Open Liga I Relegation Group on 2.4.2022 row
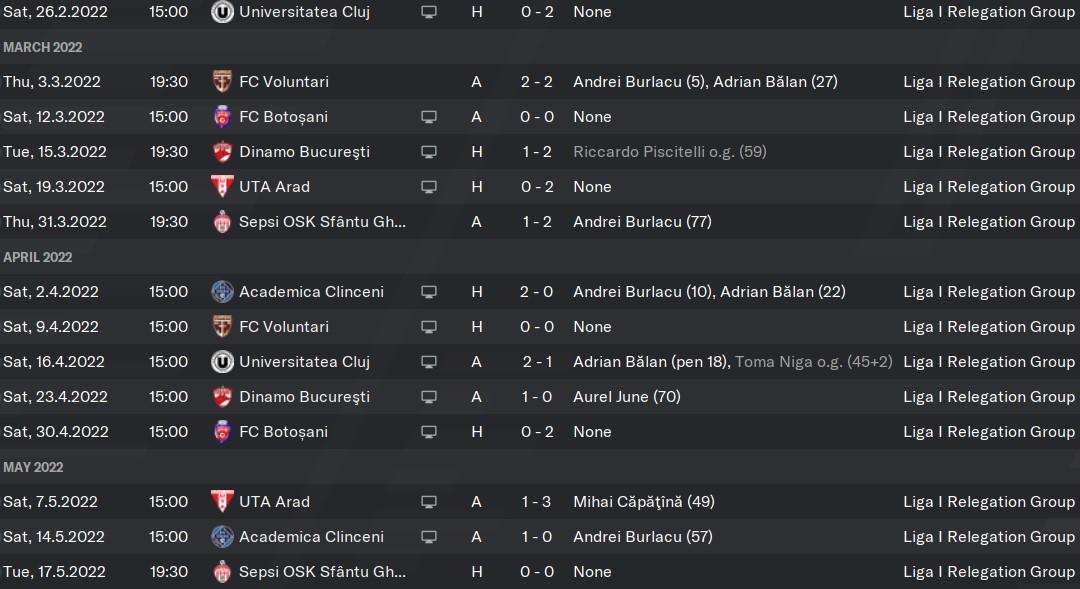The height and width of the screenshot is (589, 1080). [x=989, y=292]
